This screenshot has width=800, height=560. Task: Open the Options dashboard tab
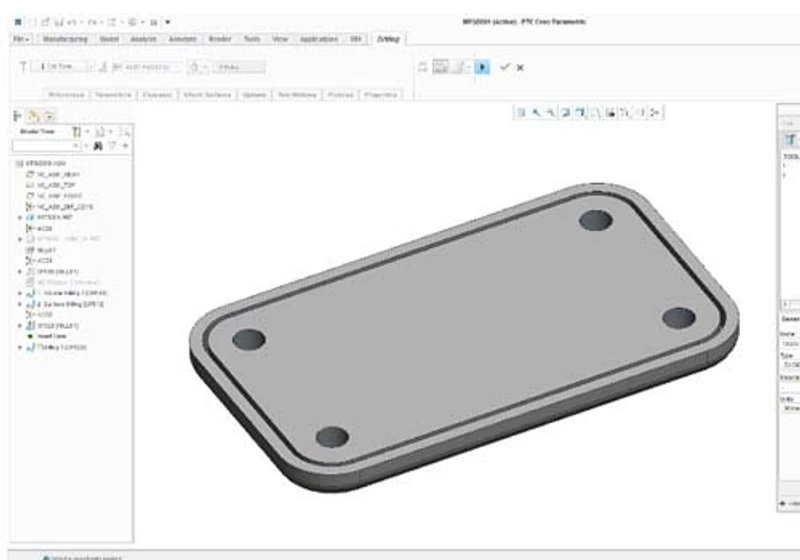tap(254, 95)
